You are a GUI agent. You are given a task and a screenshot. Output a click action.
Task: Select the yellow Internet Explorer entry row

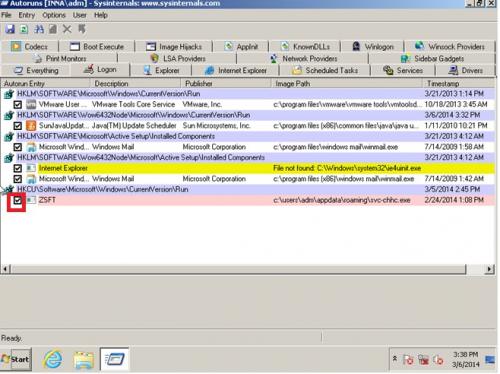pyautogui.click(x=248, y=168)
